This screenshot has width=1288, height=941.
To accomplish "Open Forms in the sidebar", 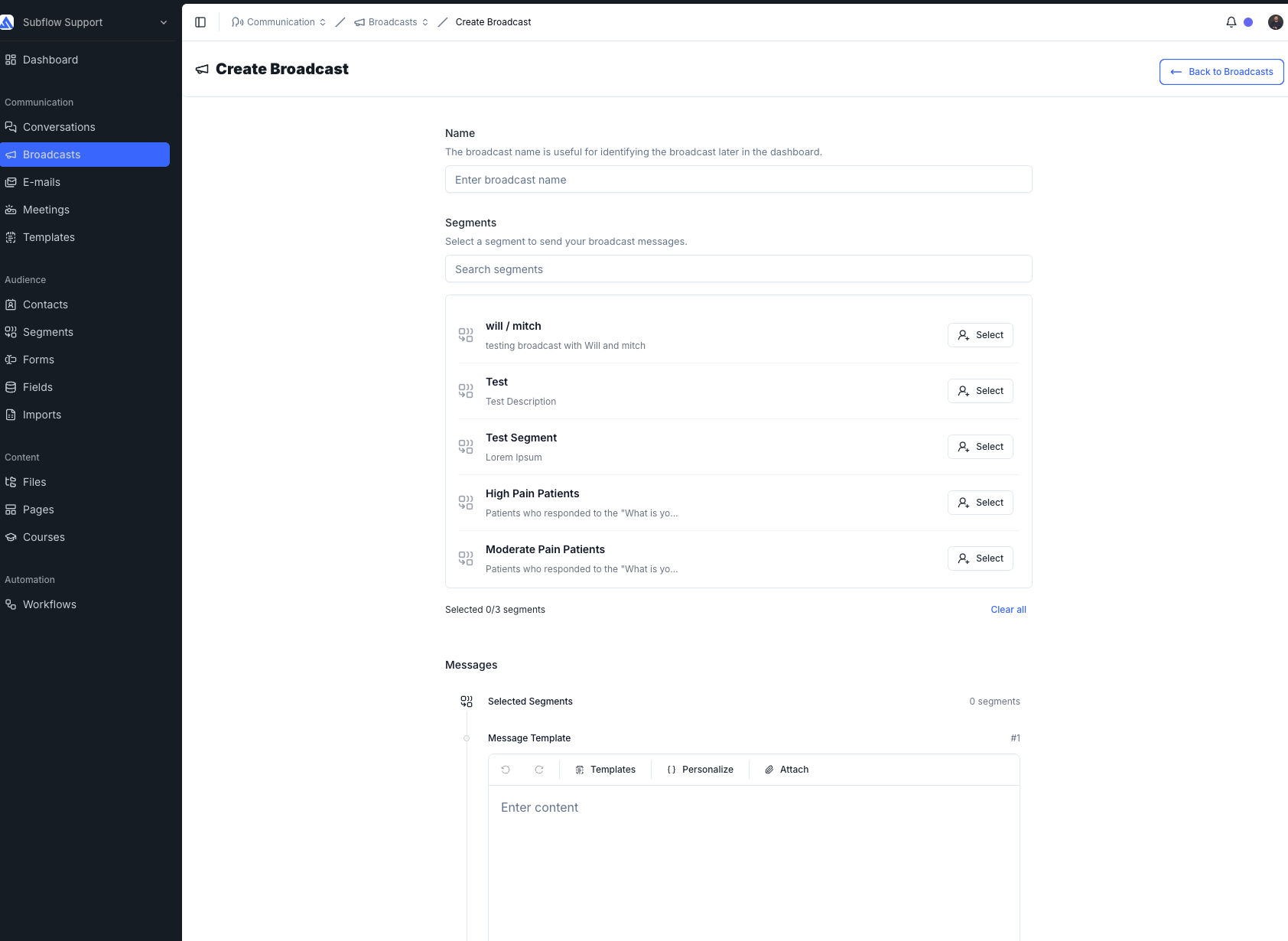I will click(85, 360).
